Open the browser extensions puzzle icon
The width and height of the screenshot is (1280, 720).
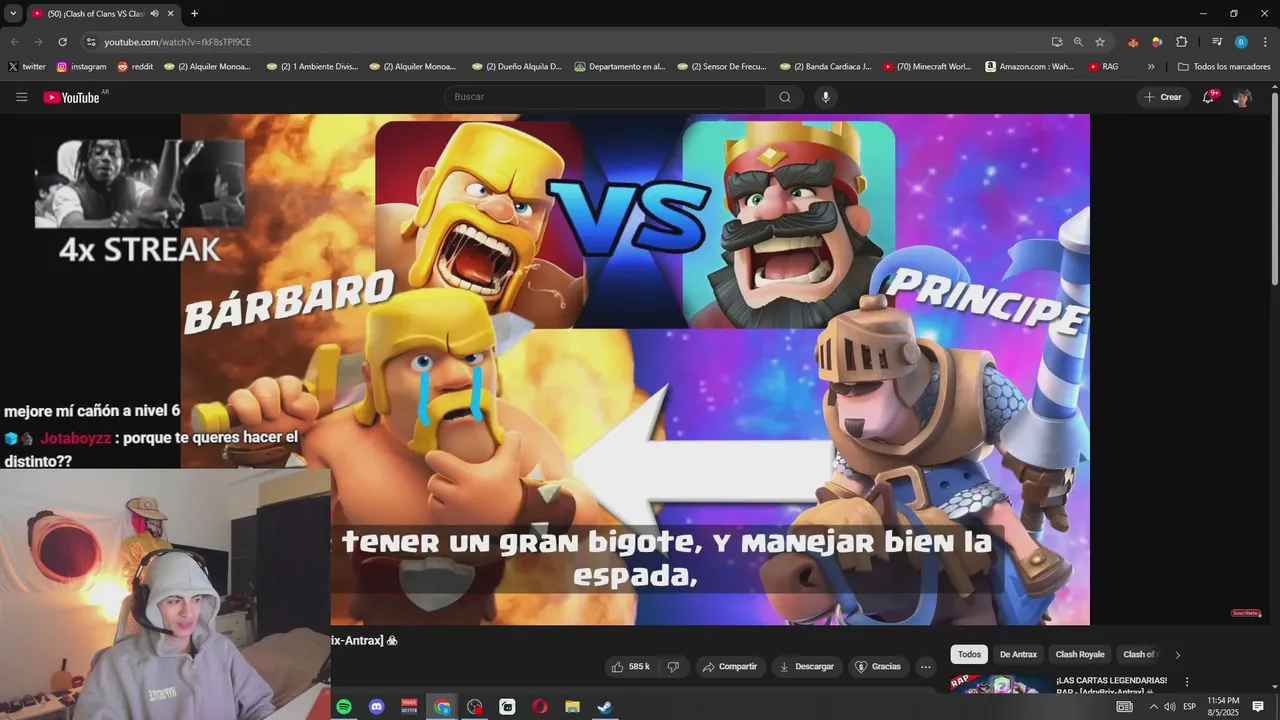click(1181, 42)
